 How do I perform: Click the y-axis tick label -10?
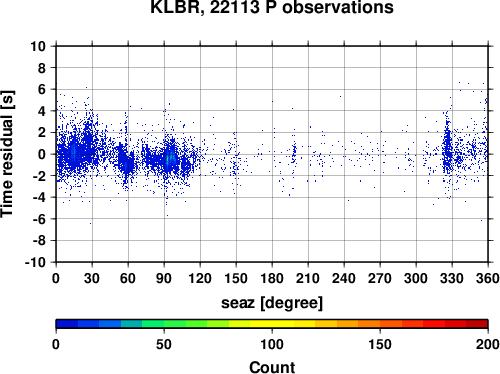pyautogui.click(x=35, y=262)
